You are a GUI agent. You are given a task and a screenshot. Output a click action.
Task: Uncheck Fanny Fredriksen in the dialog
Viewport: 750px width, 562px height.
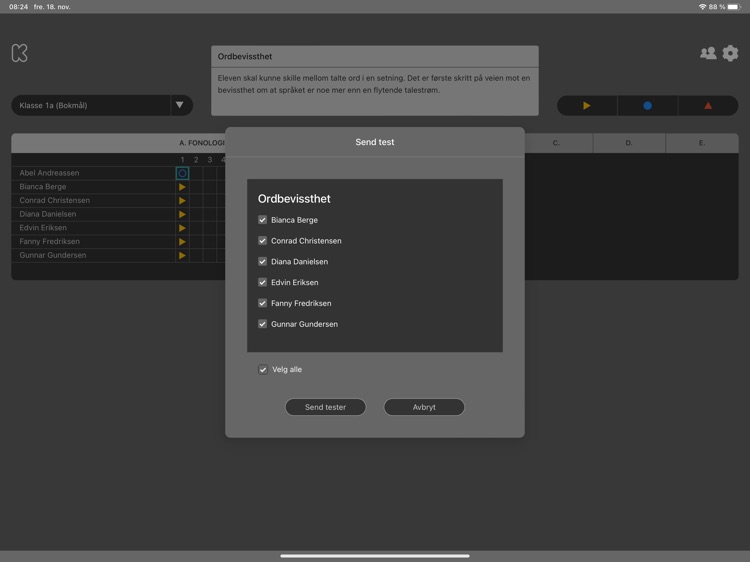point(262,303)
